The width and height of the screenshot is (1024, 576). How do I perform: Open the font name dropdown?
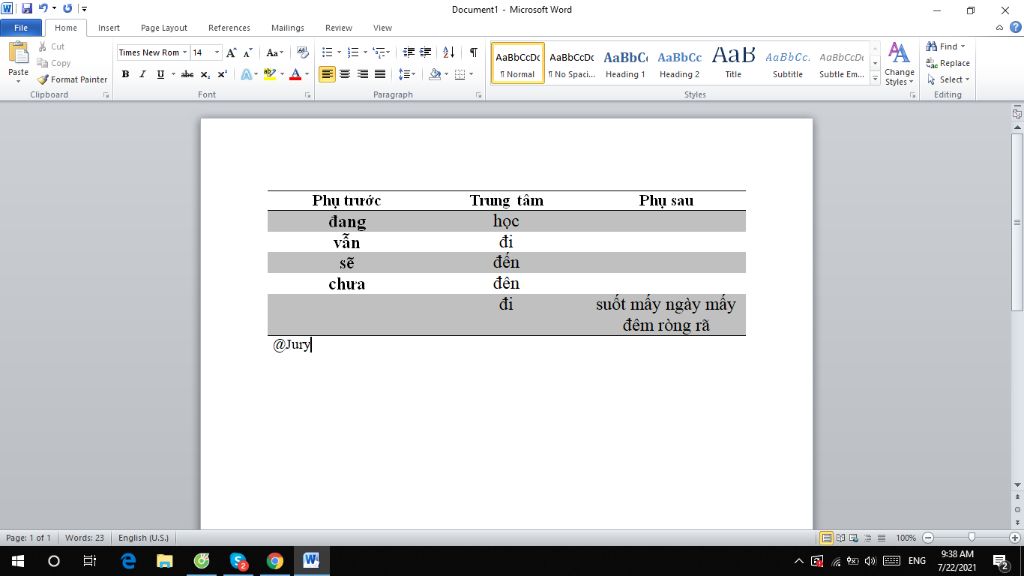[185, 53]
